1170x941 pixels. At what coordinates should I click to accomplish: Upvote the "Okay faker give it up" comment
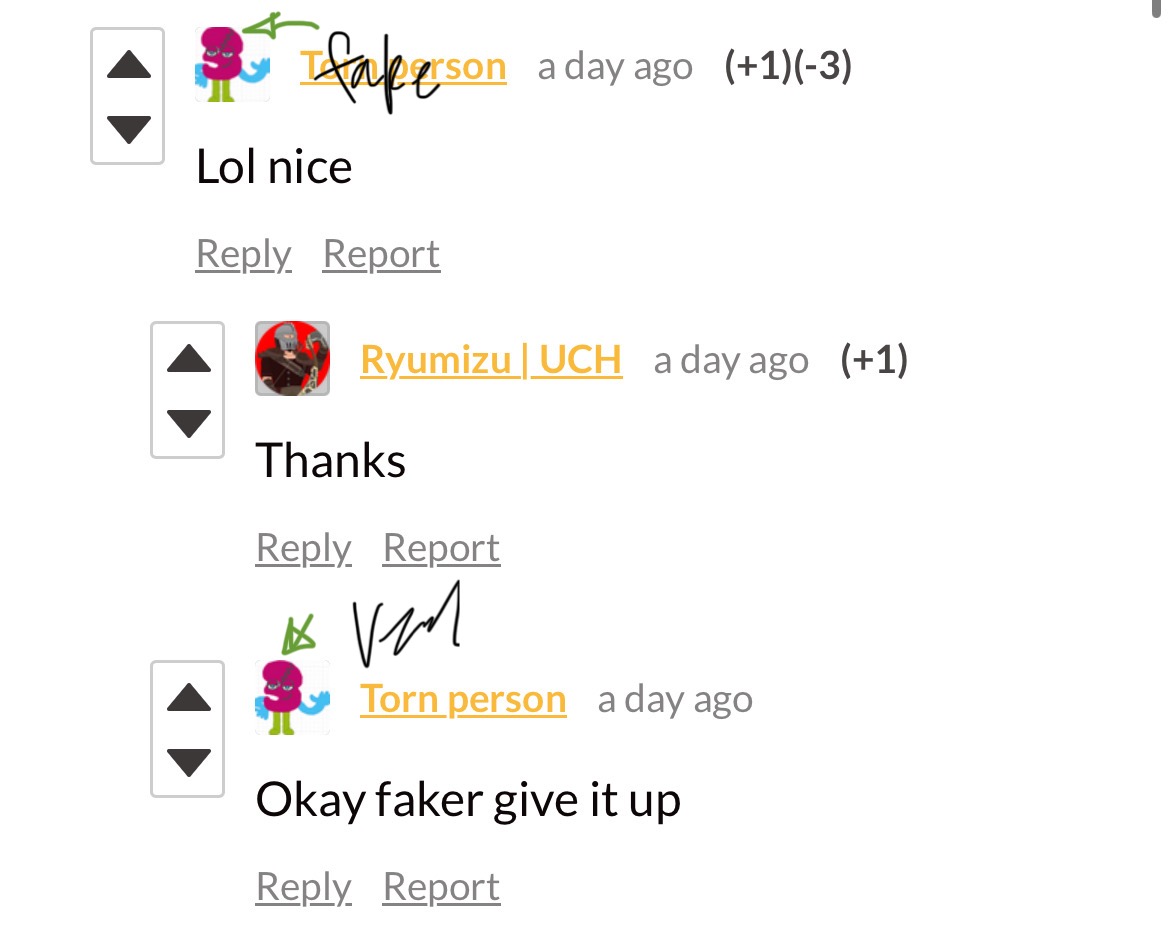click(189, 698)
